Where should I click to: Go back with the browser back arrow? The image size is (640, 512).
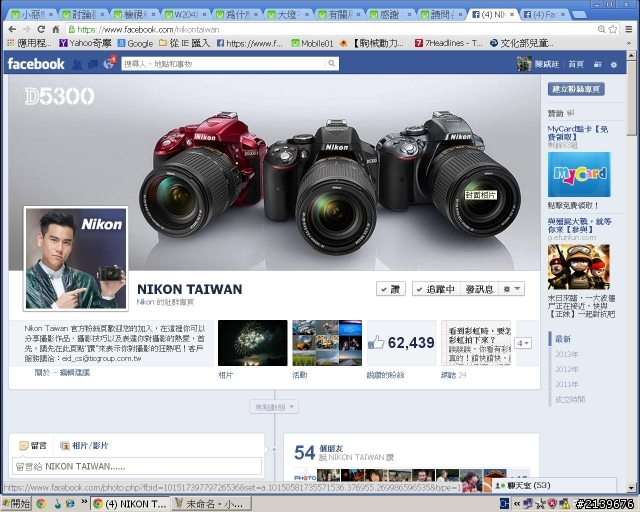click(x=12, y=29)
